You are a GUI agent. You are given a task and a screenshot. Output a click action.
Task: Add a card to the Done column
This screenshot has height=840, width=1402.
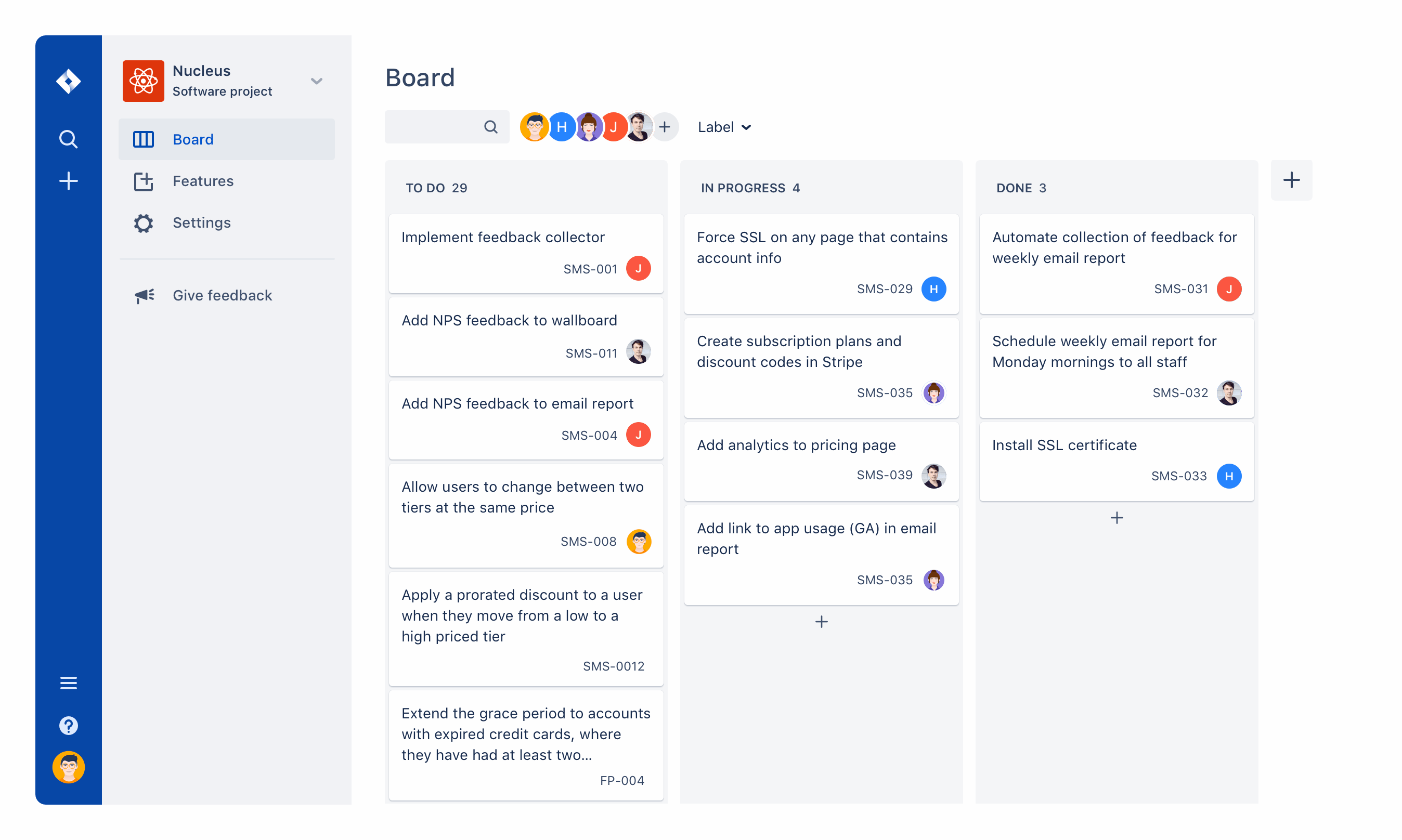(1116, 517)
